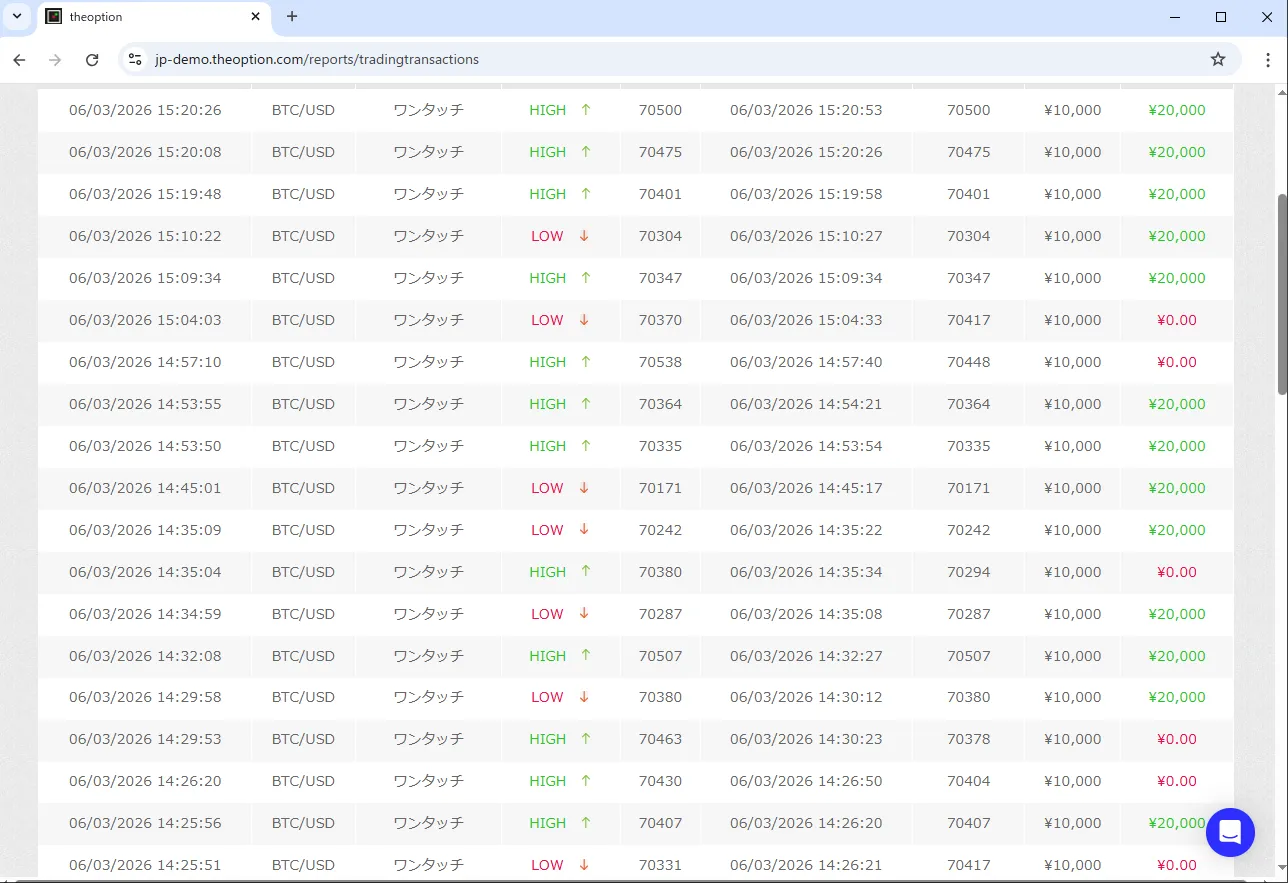Click the ¥0.00 payout in the 15:04:03 row
The width and height of the screenshot is (1288, 883).
coord(1177,320)
